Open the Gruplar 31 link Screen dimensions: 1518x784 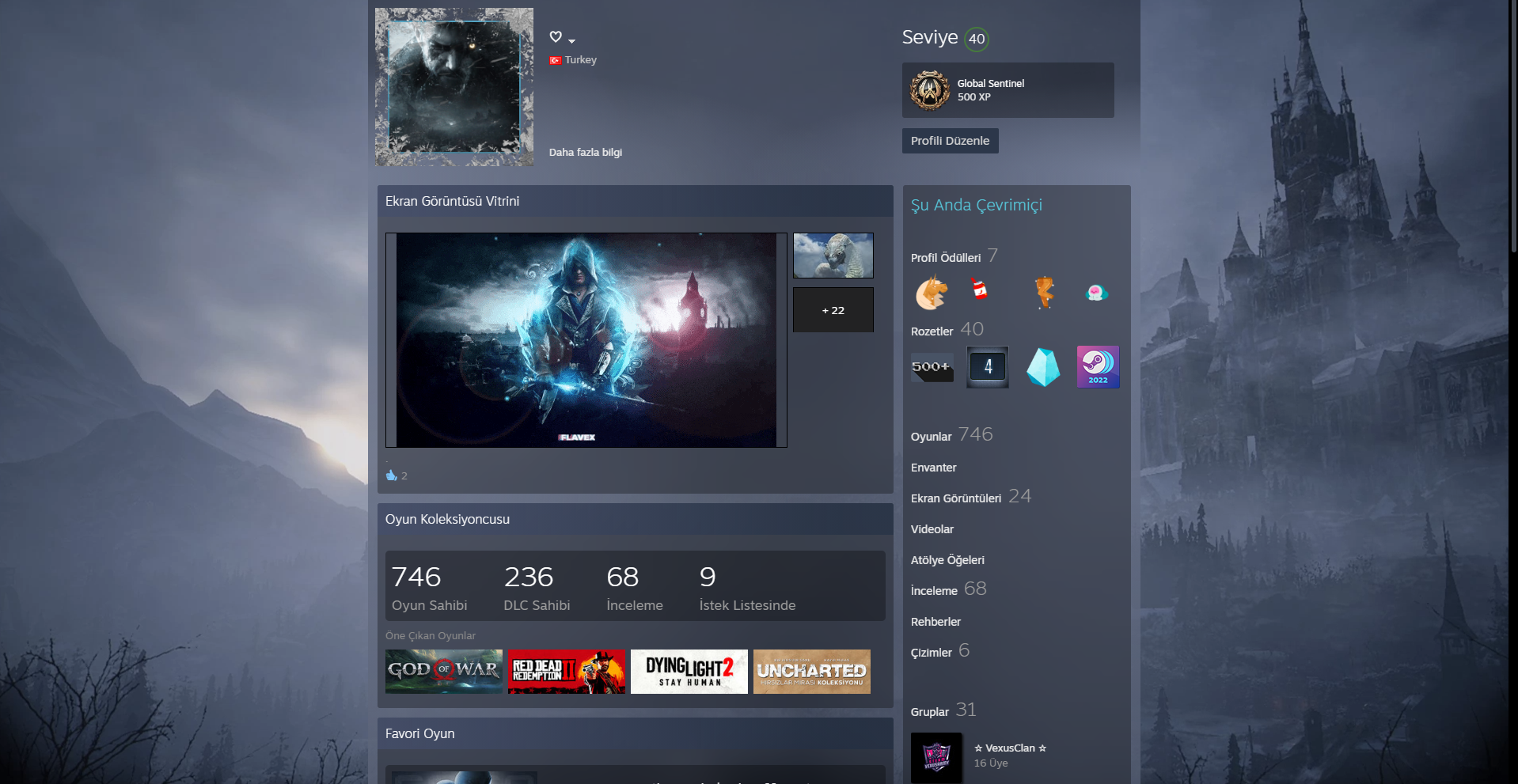click(x=943, y=710)
